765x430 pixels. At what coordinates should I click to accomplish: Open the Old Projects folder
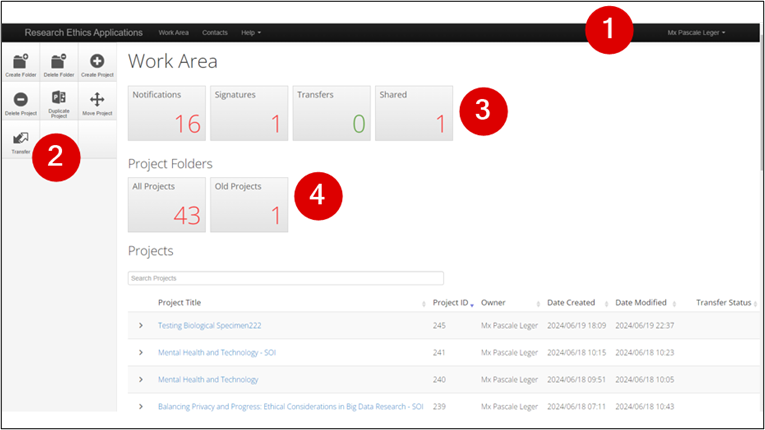(248, 204)
